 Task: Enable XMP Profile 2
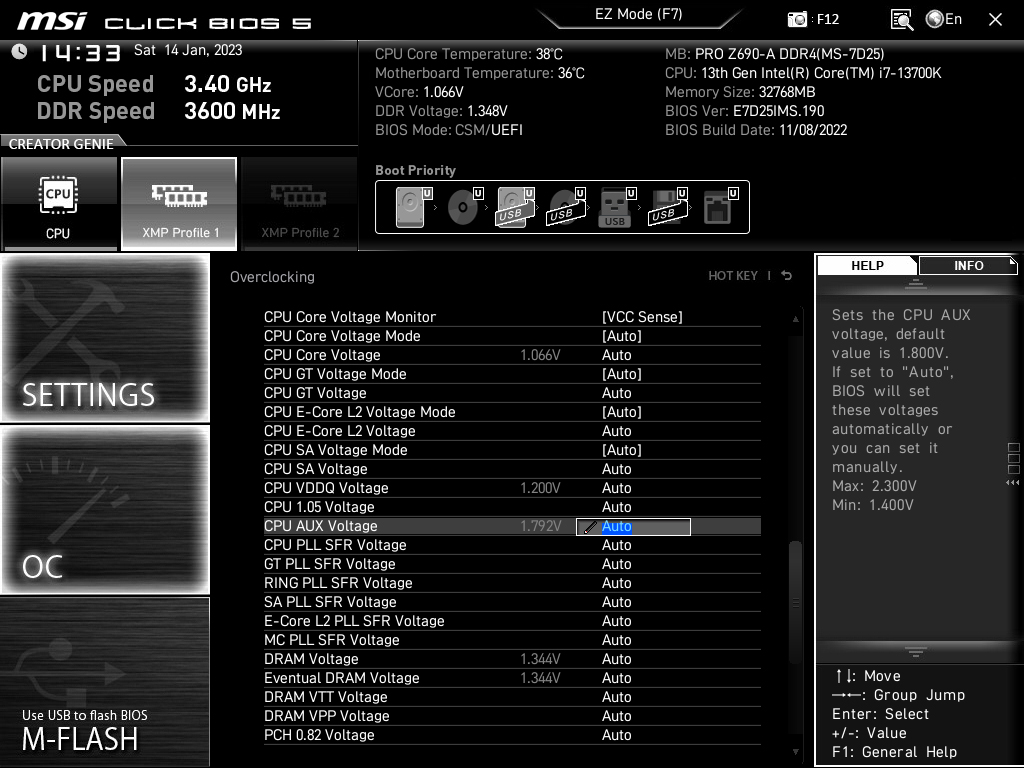point(299,204)
